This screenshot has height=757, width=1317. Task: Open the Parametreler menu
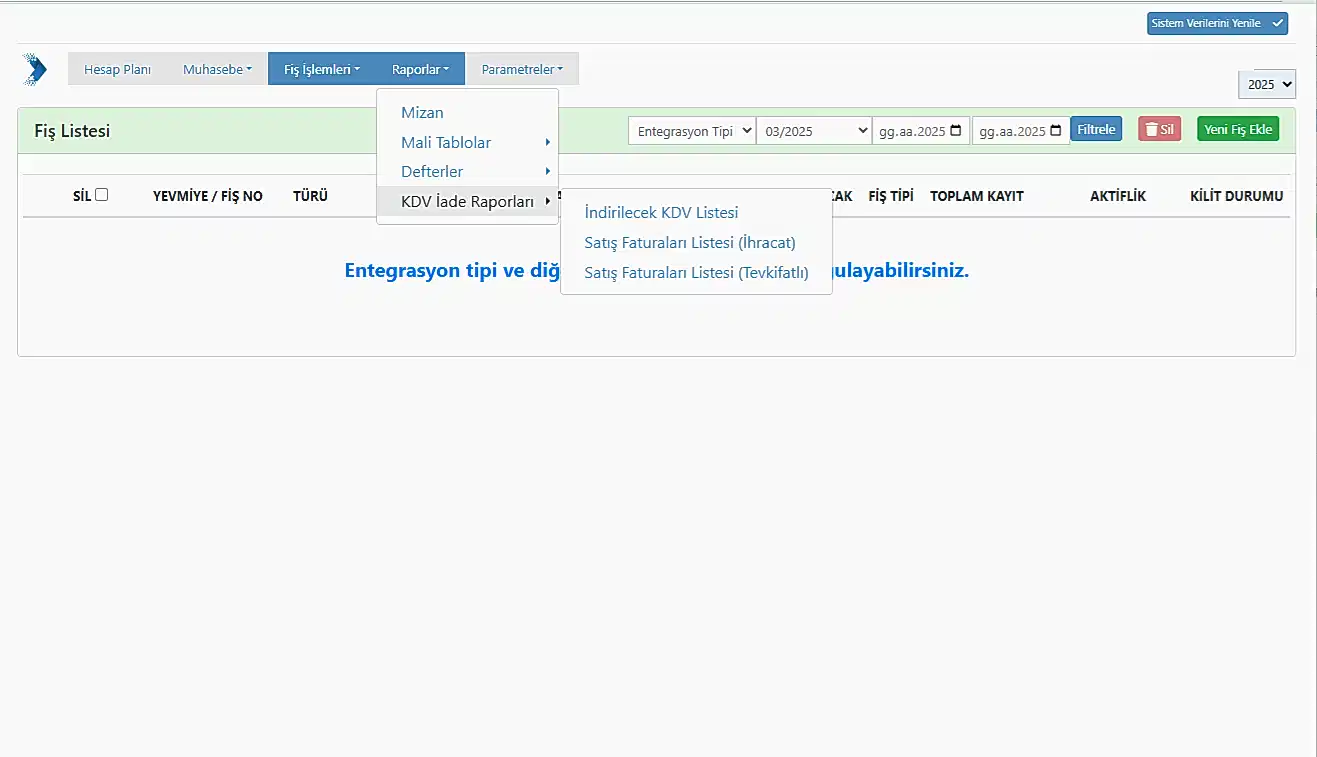pos(522,69)
